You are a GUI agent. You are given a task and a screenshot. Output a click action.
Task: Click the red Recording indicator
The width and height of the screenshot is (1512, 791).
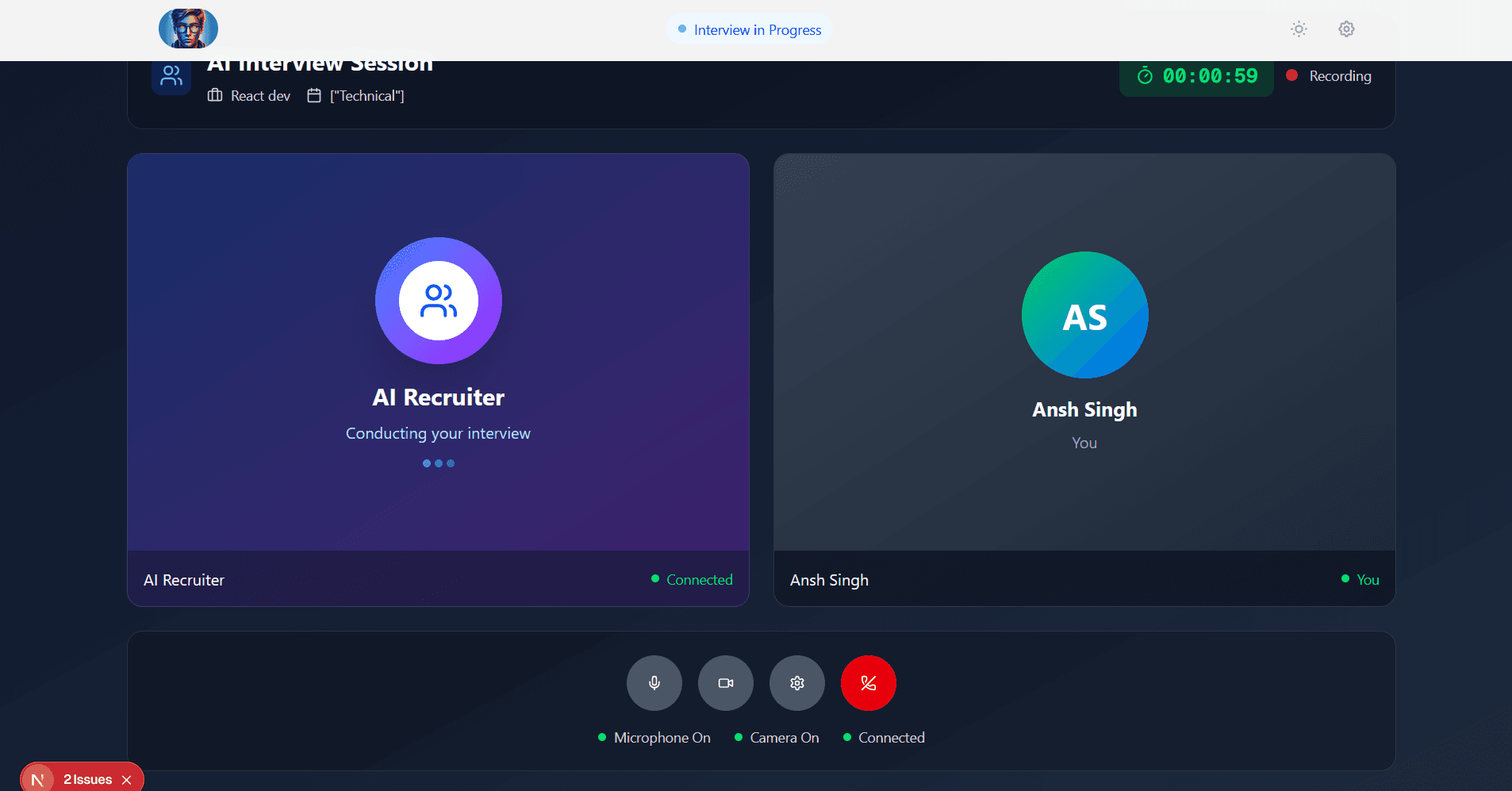pyautogui.click(x=1329, y=76)
